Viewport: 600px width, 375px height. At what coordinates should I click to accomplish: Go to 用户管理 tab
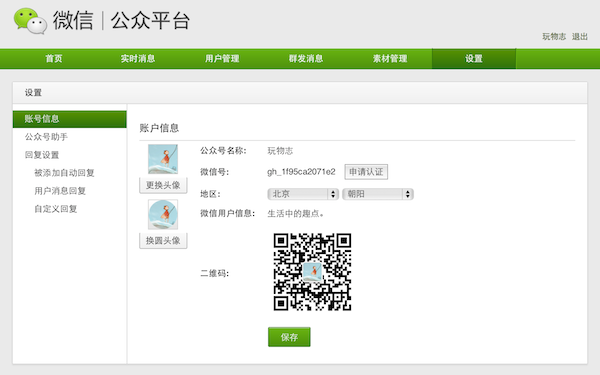click(x=222, y=59)
